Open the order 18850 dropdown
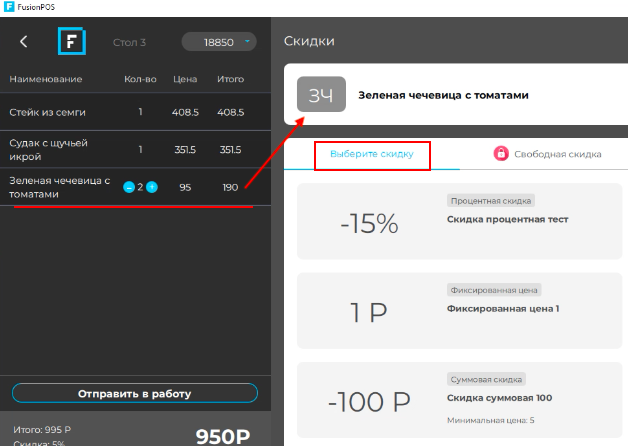The height and width of the screenshot is (446, 628). click(219, 42)
